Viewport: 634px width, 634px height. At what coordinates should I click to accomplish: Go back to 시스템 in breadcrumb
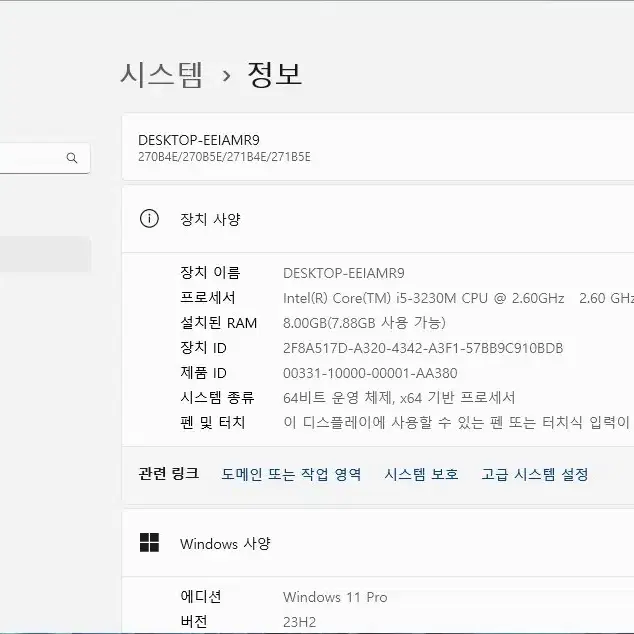[161, 75]
